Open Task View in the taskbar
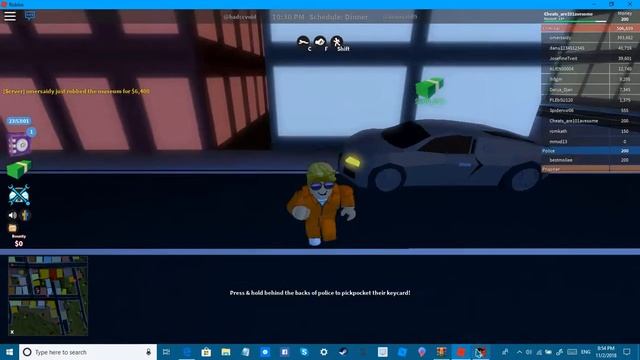Viewport: 640px width, 360px height. 166,352
